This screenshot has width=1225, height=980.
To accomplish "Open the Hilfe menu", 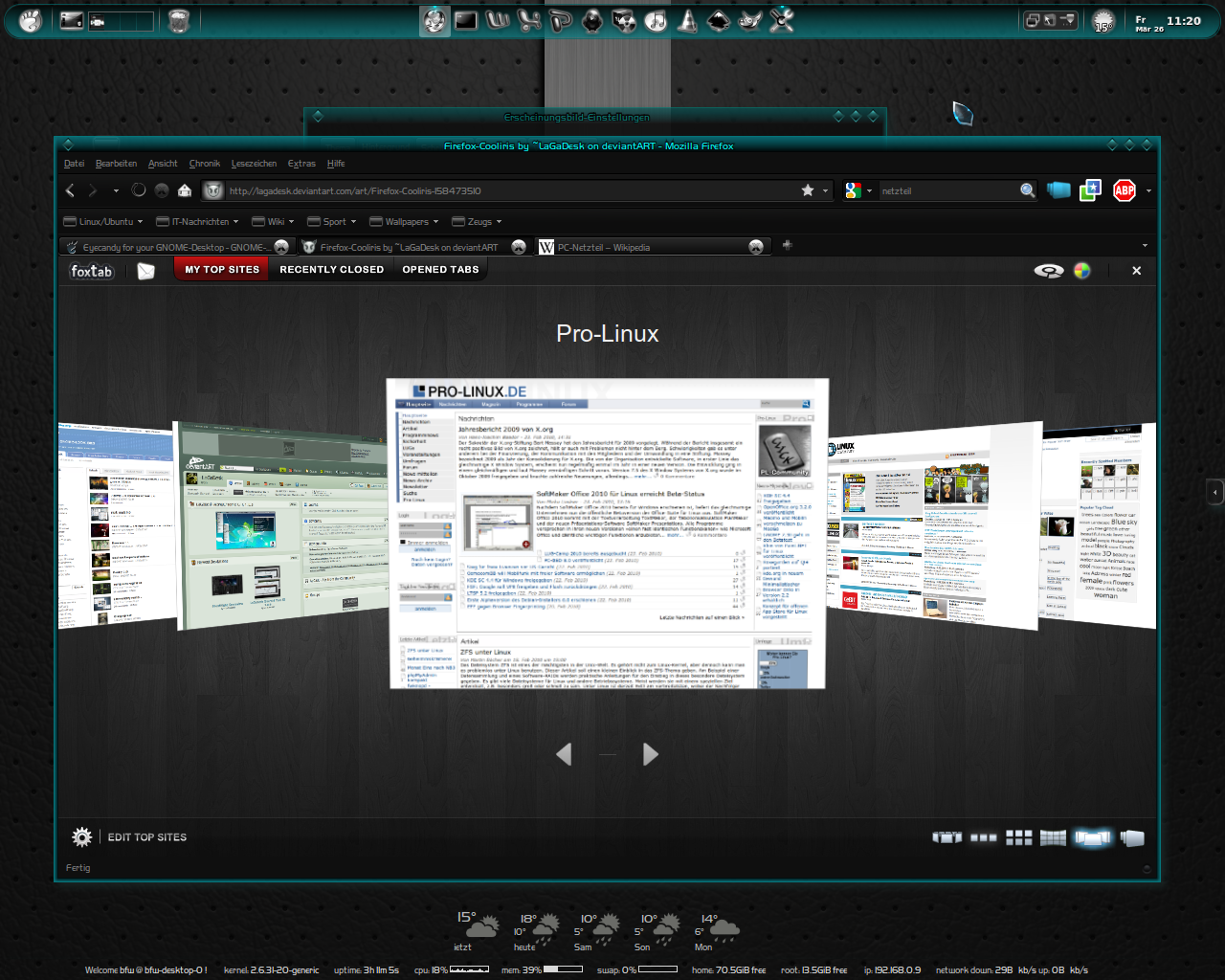I will pos(336,164).
